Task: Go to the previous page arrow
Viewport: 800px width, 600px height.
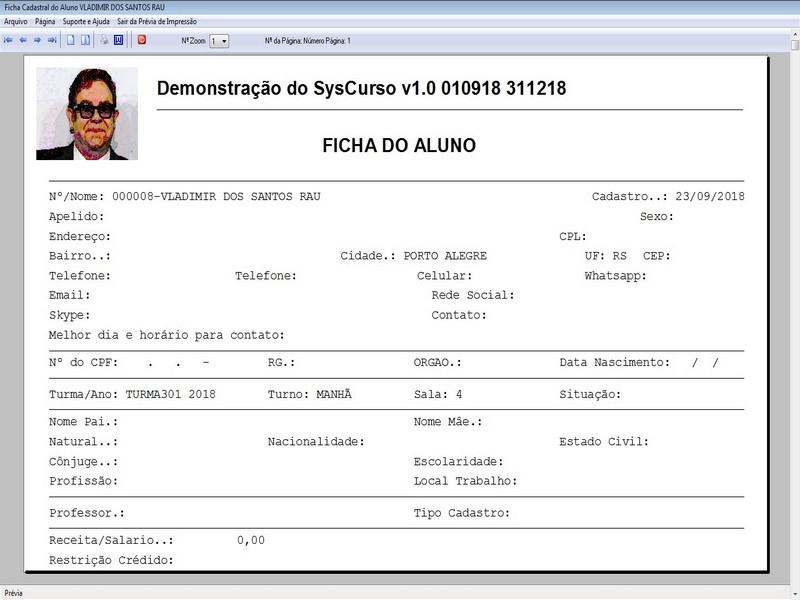Action: click(23, 40)
